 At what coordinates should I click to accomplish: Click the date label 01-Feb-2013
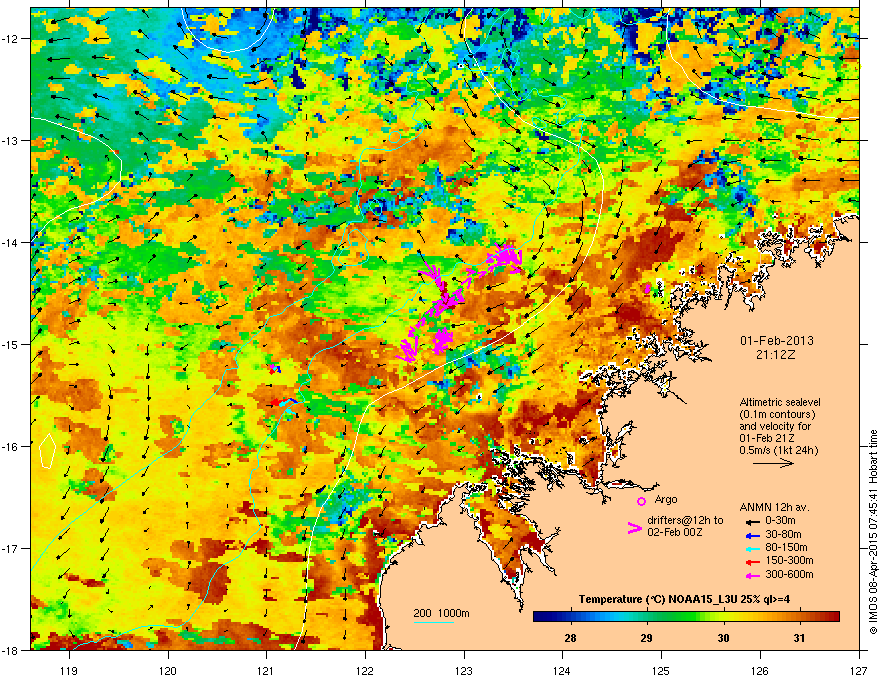click(777, 341)
